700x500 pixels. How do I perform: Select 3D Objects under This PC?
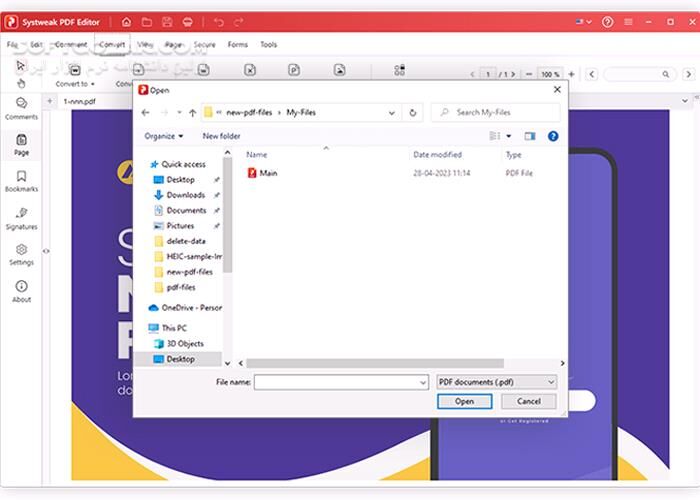click(x=179, y=344)
